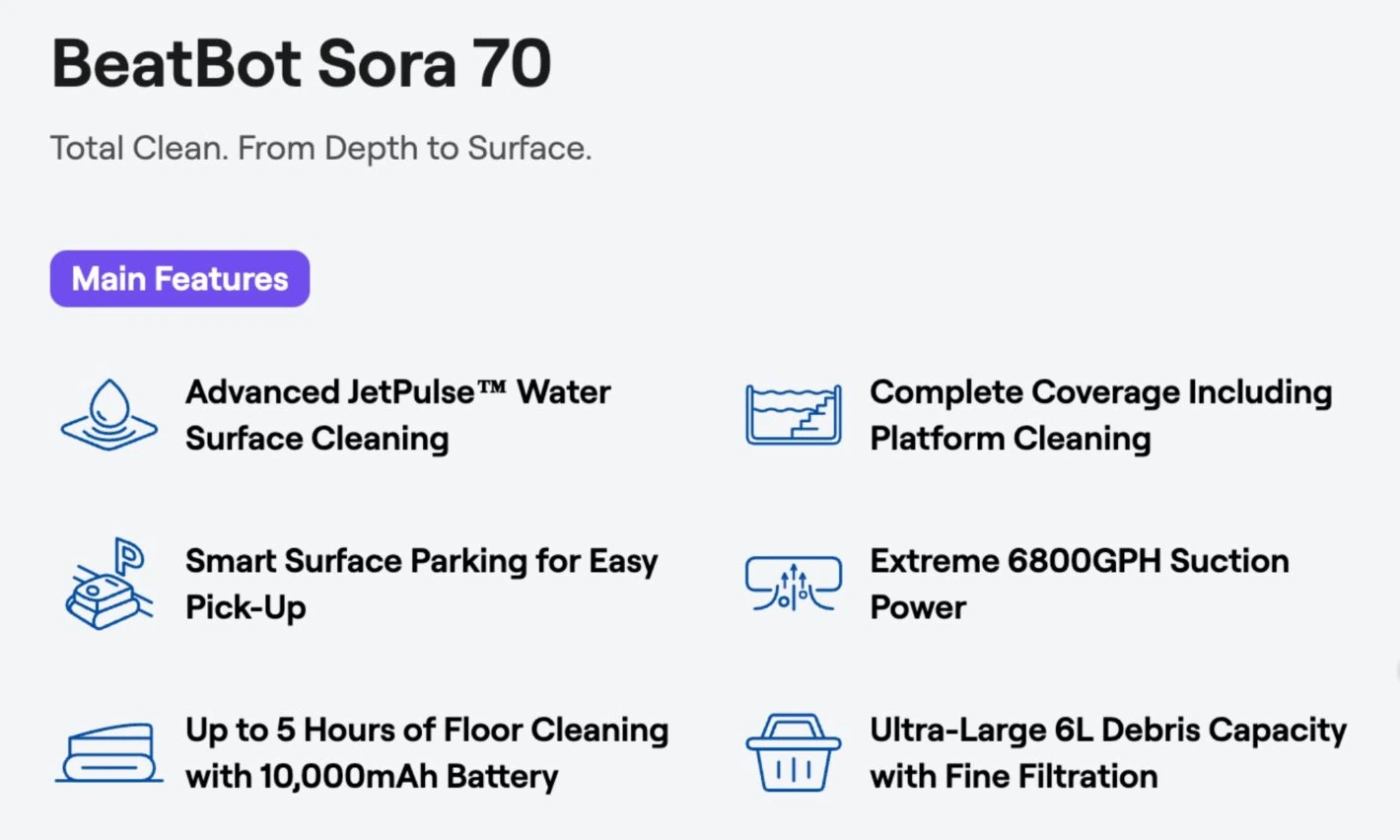Open the Complete Coverage Including Platform Cleaning feature
Viewport: 1400px width, 840px height.
pyautogui.click(x=1100, y=415)
